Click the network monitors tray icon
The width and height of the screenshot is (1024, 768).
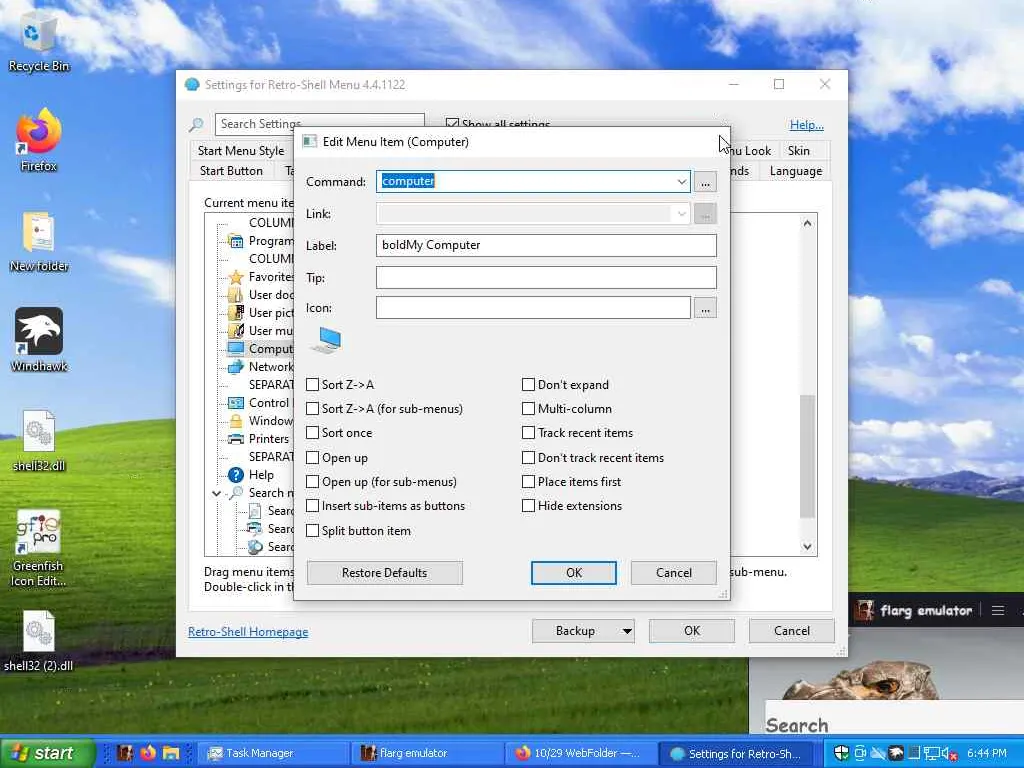931,754
